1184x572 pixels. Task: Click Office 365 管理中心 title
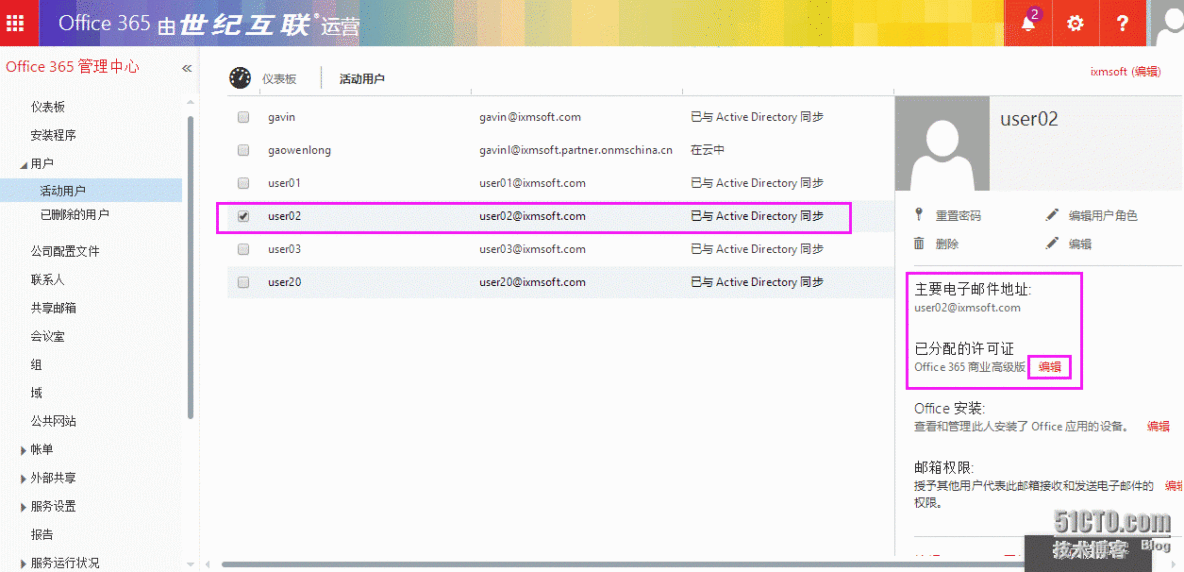point(72,66)
